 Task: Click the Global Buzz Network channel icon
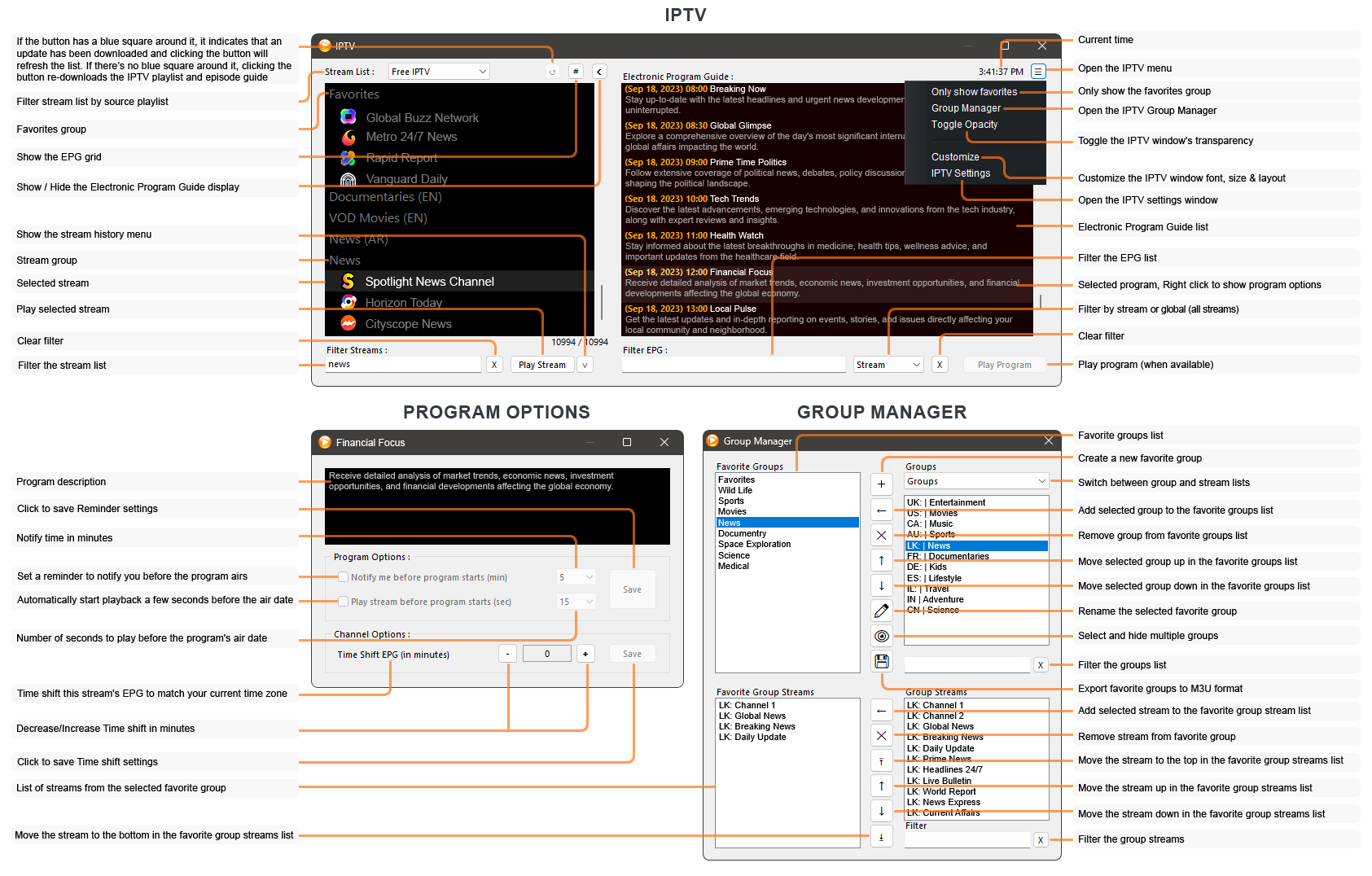coord(348,117)
